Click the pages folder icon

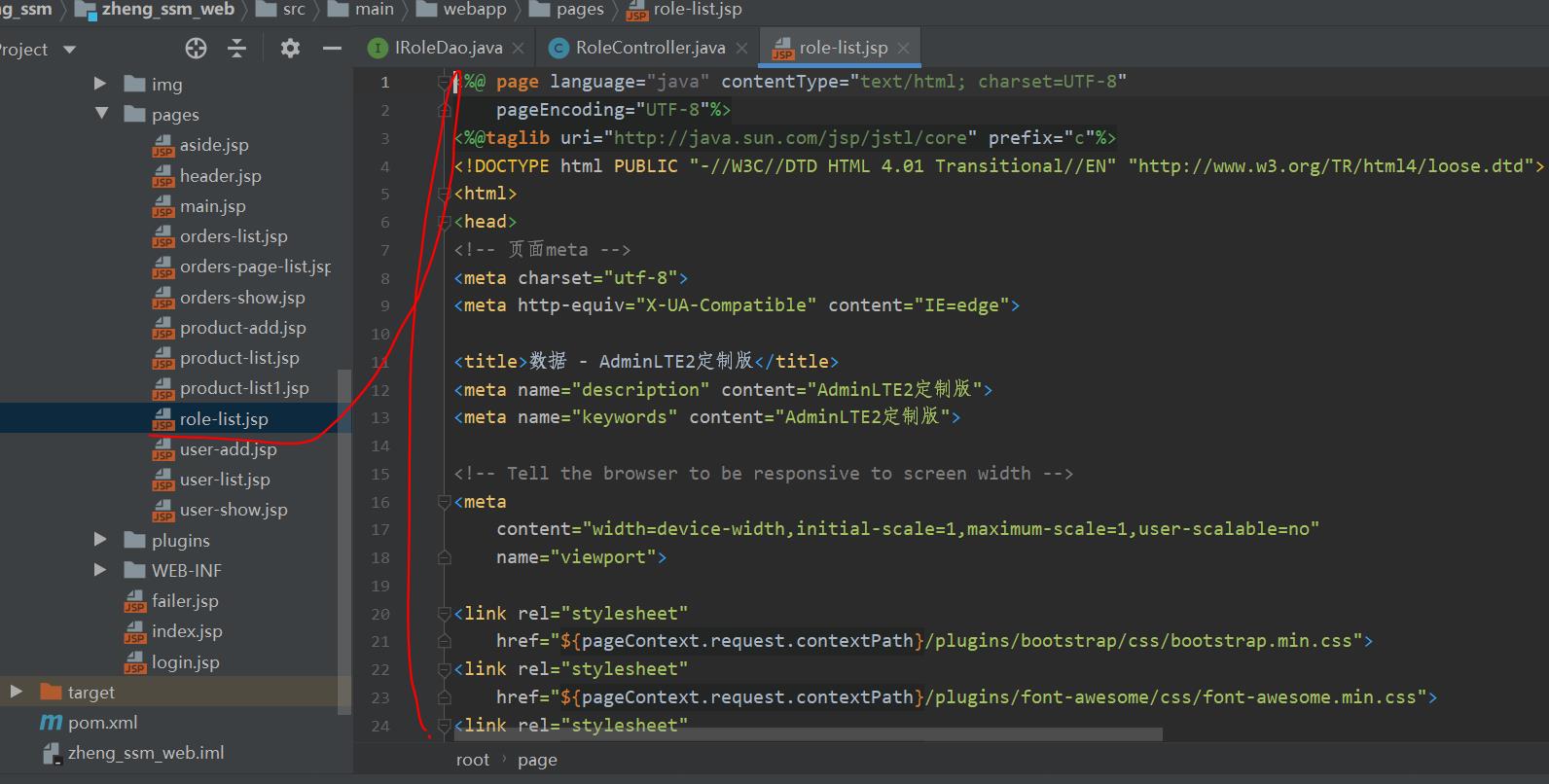tap(135, 114)
